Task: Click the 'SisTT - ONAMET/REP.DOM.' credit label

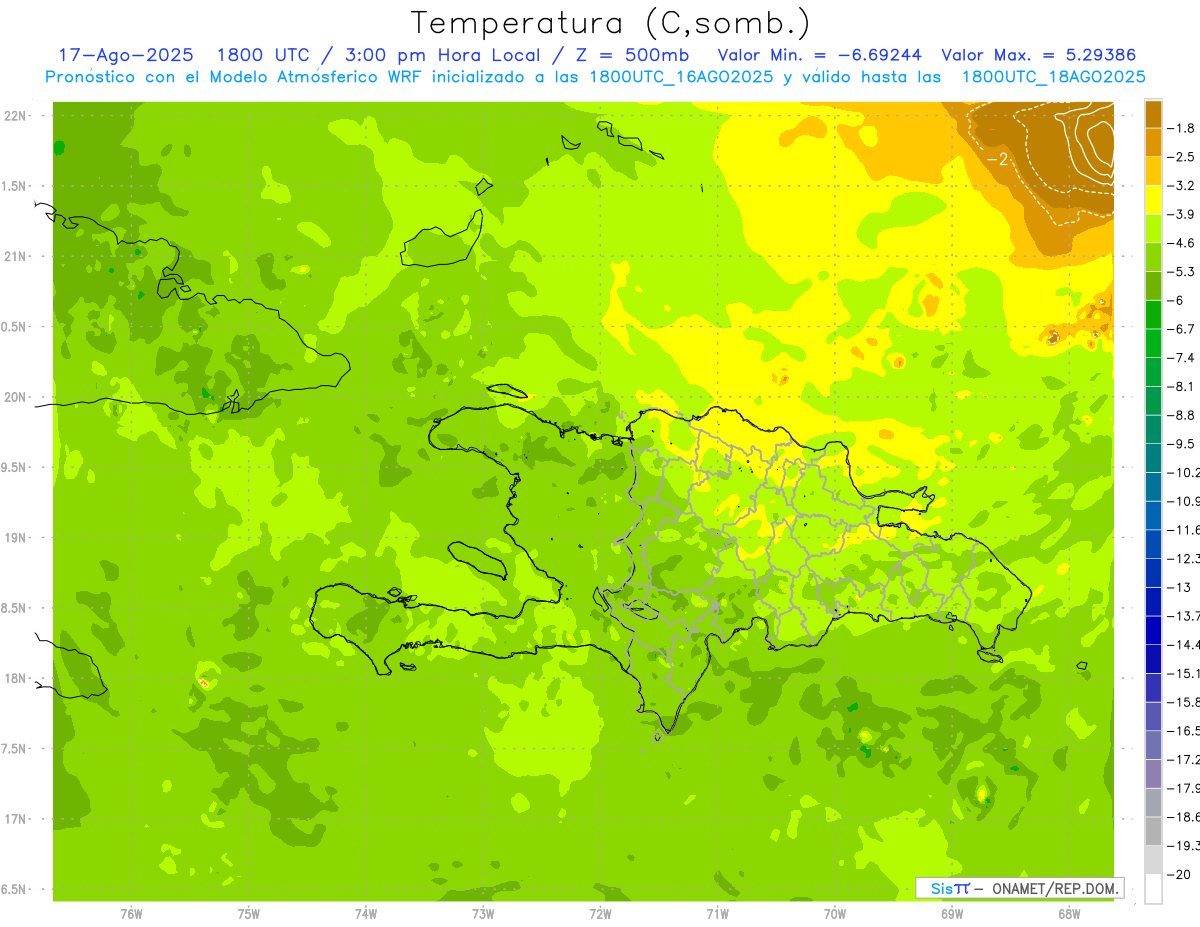Action: pos(1022,888)
